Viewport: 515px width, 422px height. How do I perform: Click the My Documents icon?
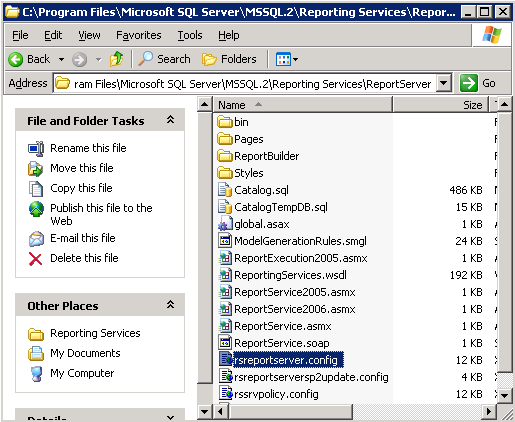36,354
